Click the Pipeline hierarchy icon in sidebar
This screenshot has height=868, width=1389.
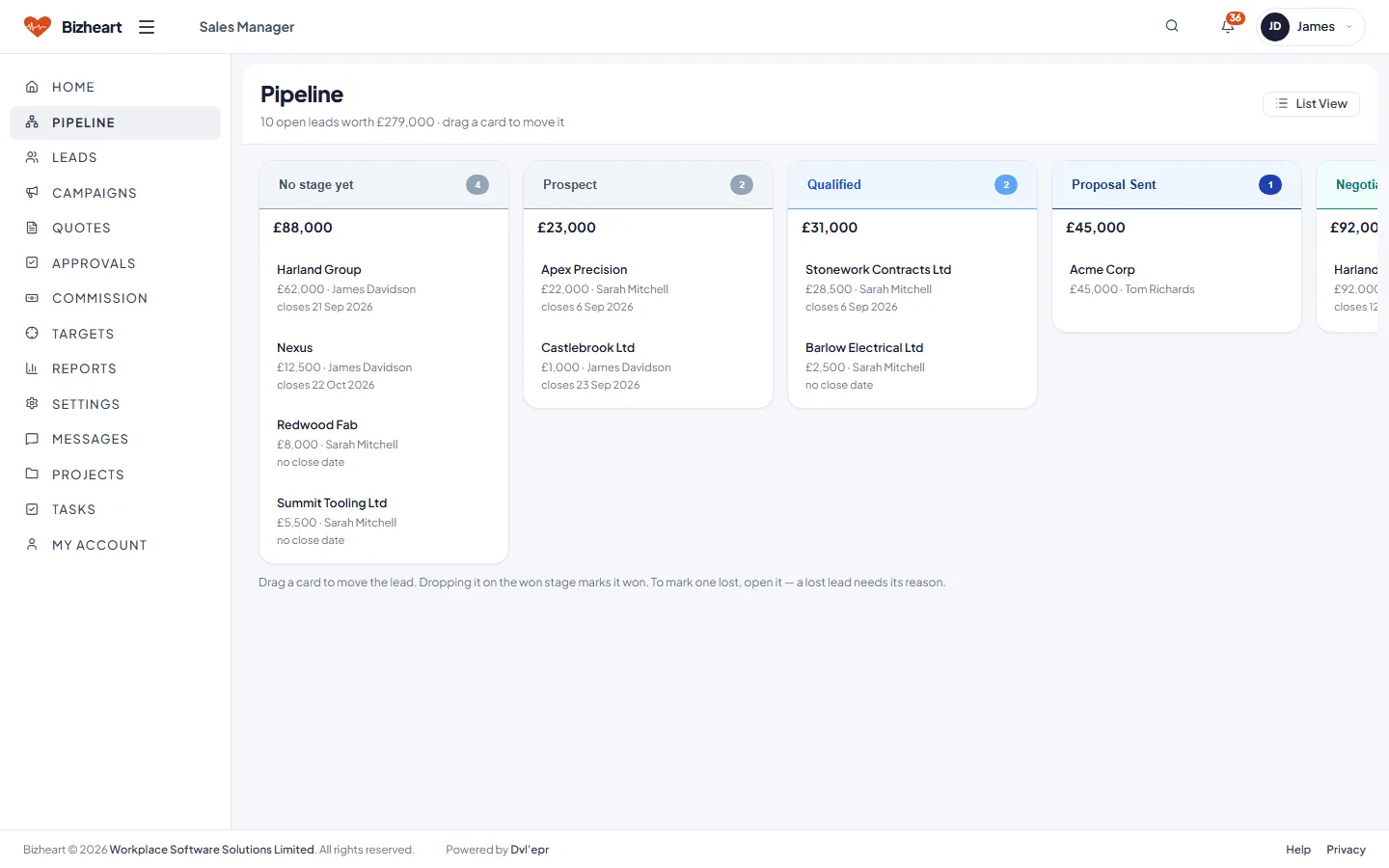tap(32, 122)
